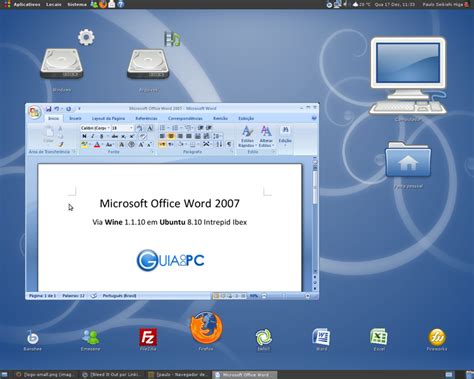Image resolution: width=474 pixels, height=379 pixels.
Task: Switch to the Revisão tab
Action: tap(220, 118)
